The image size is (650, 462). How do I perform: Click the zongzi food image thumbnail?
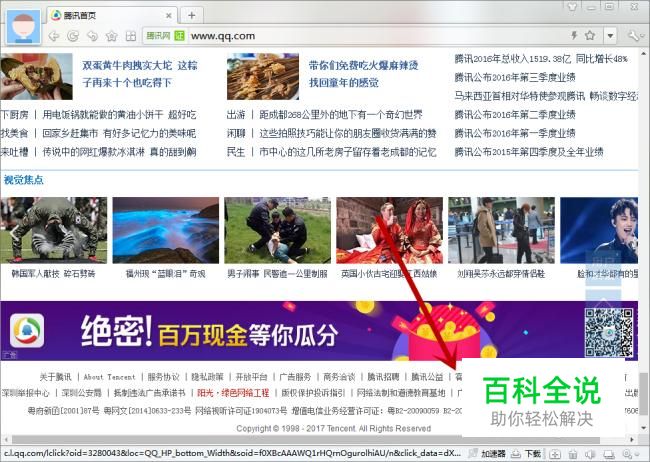(x=36, y=76)
